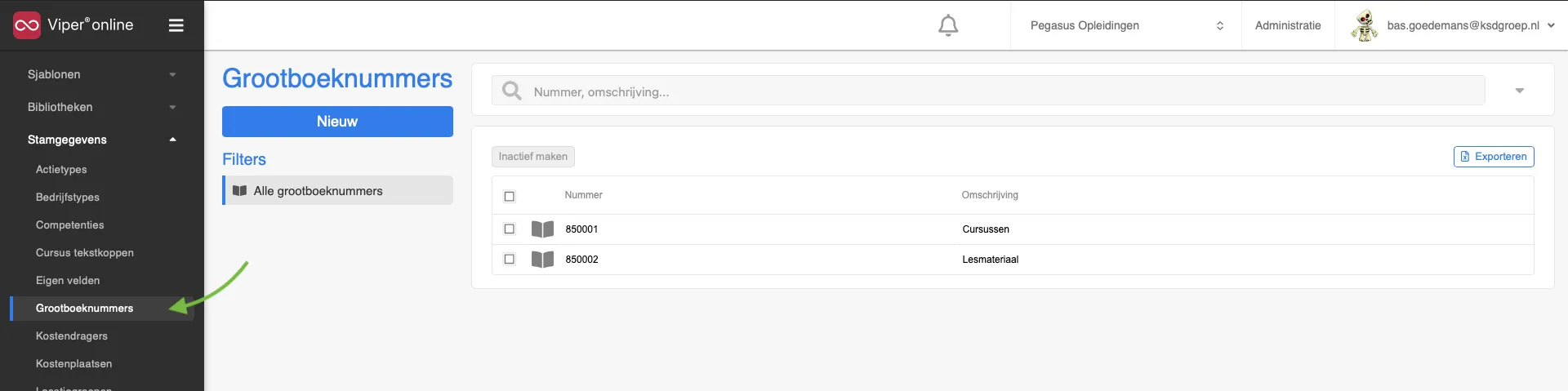The height and width of the screenshot is (391, 1568).
Task: Tick the checkbox for 850001
Action: 510,229
